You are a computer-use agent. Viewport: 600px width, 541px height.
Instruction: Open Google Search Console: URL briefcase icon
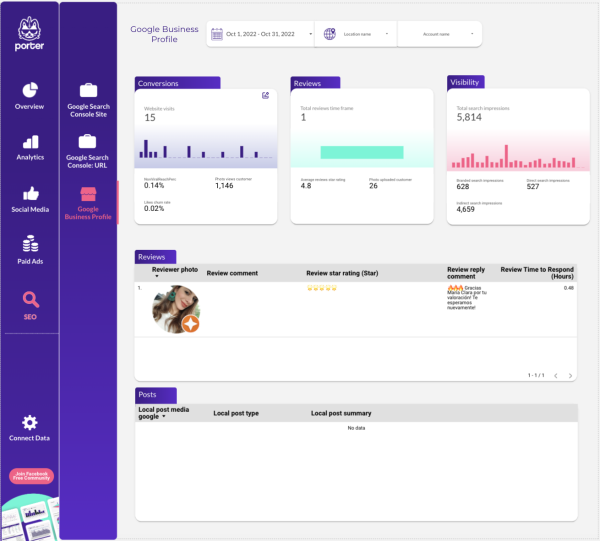[x=87, y=141]
